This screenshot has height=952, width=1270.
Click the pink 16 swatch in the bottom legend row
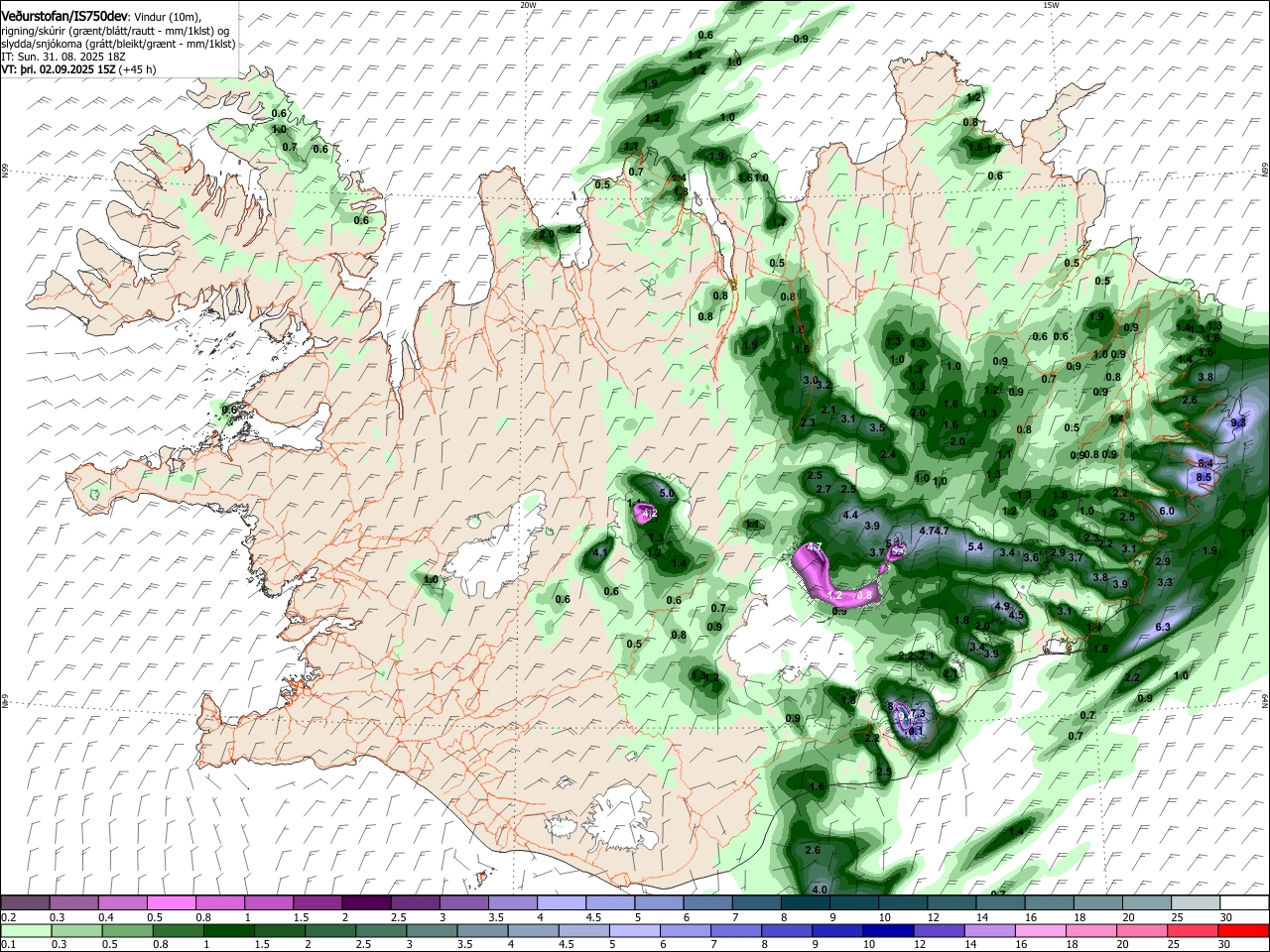pyautogui.click(x=1039, y=930)
